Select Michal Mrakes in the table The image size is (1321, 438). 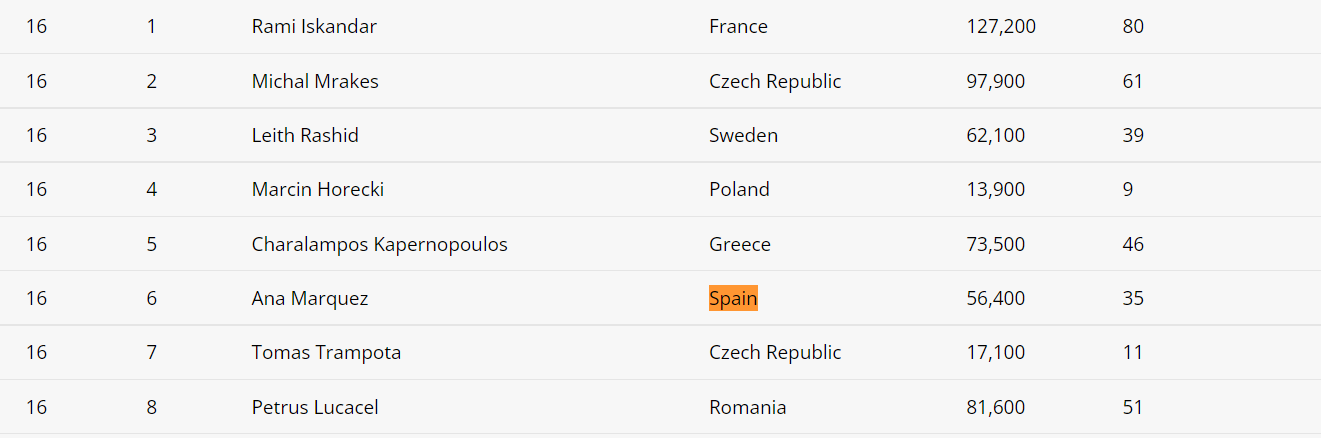coord(315,81)
